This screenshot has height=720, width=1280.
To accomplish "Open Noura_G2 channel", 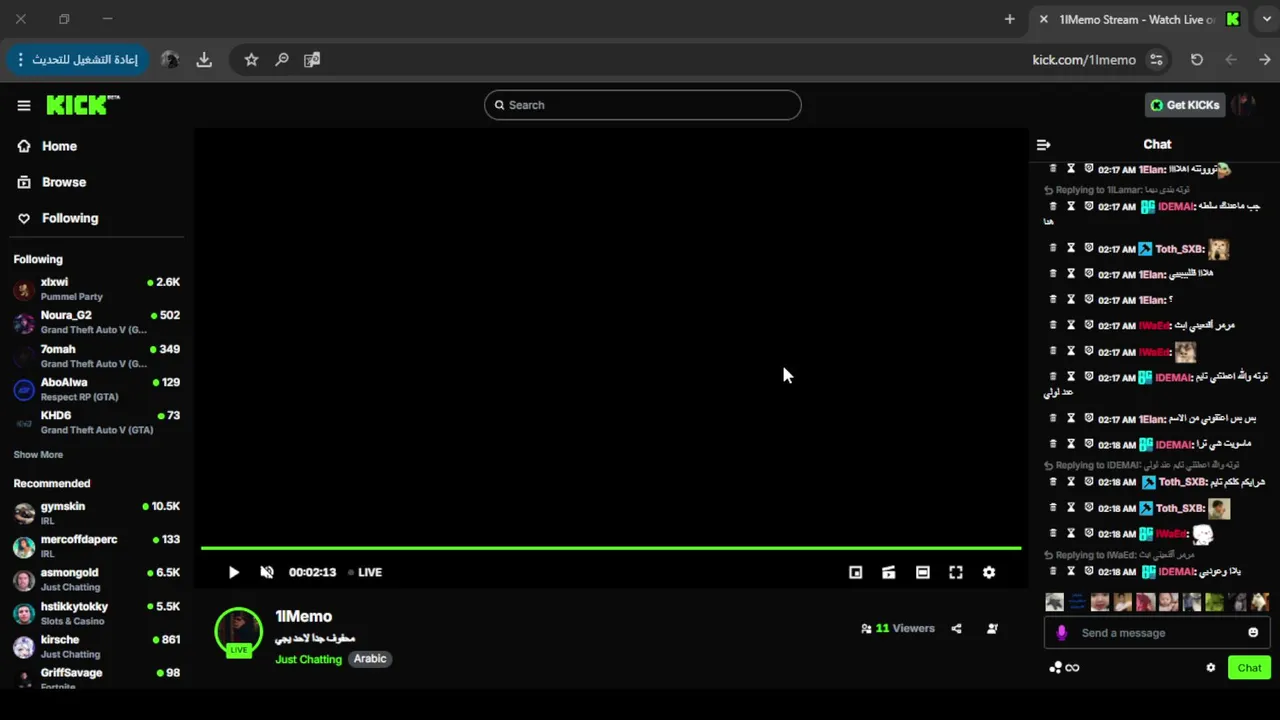I will (96, 322).
